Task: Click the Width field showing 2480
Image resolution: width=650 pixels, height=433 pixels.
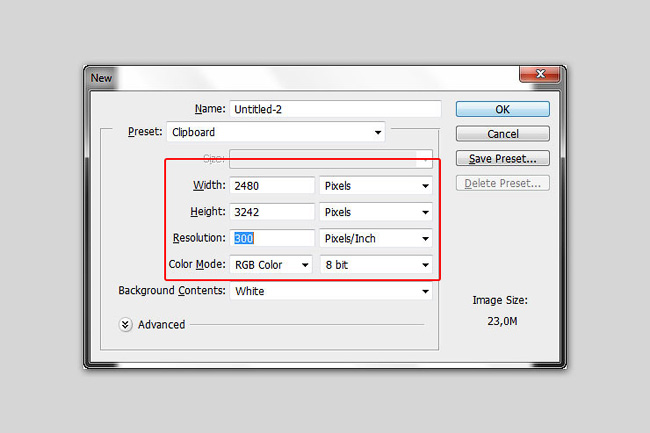Action: pyautogui.click(x=272, y=186)
